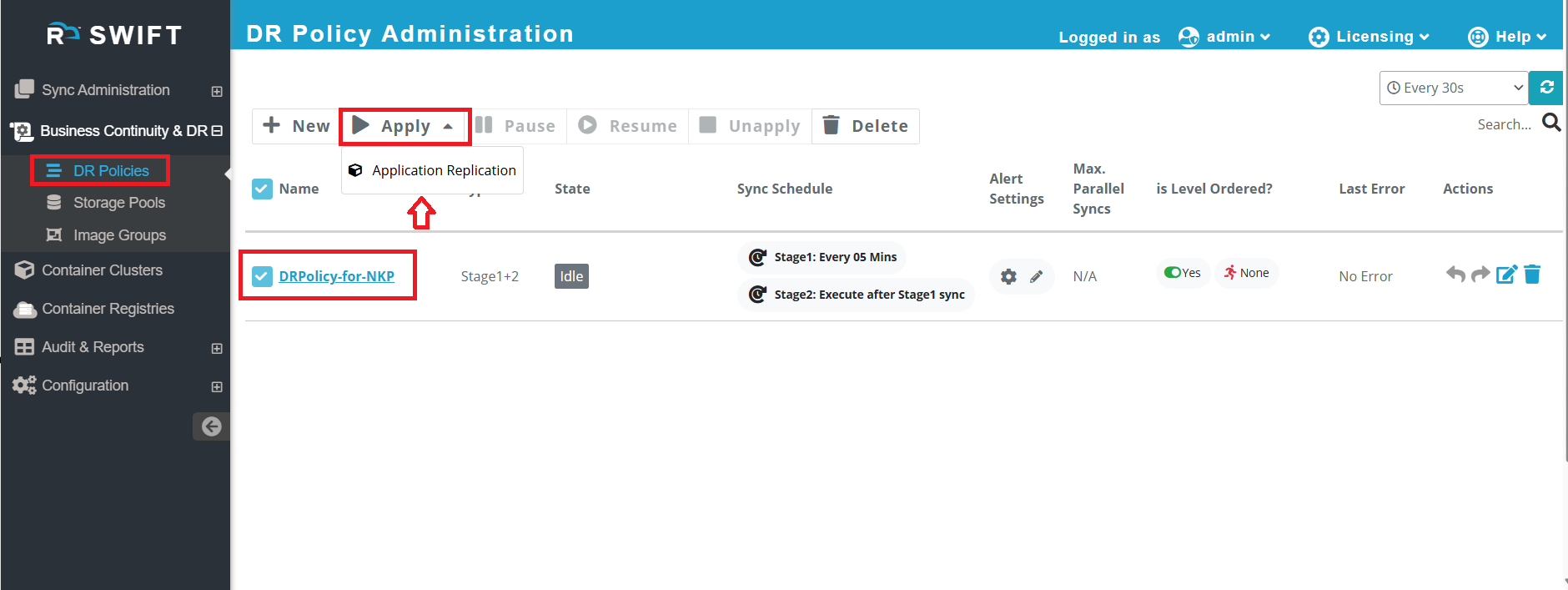Open Sync Administration in sidebar

pos(106,90)
